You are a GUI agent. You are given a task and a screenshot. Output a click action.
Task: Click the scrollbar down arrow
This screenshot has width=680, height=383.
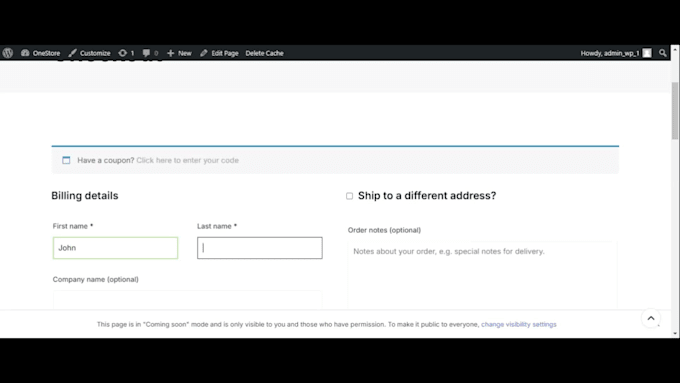tap(675, 334)
